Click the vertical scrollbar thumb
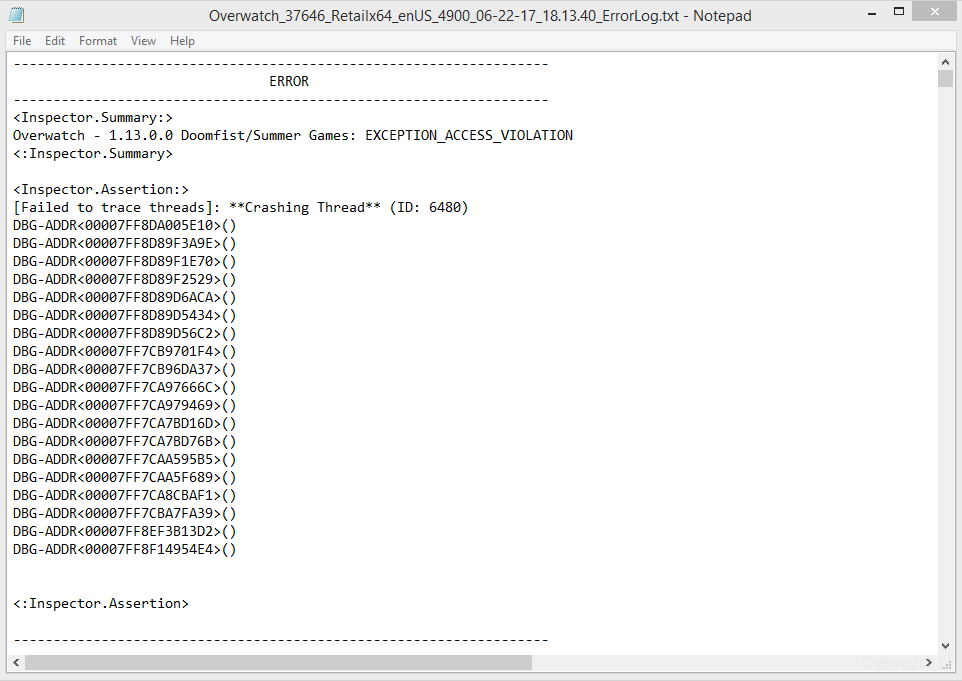The width and height of the screenshot is (962, 681). (x=945, y=79)
